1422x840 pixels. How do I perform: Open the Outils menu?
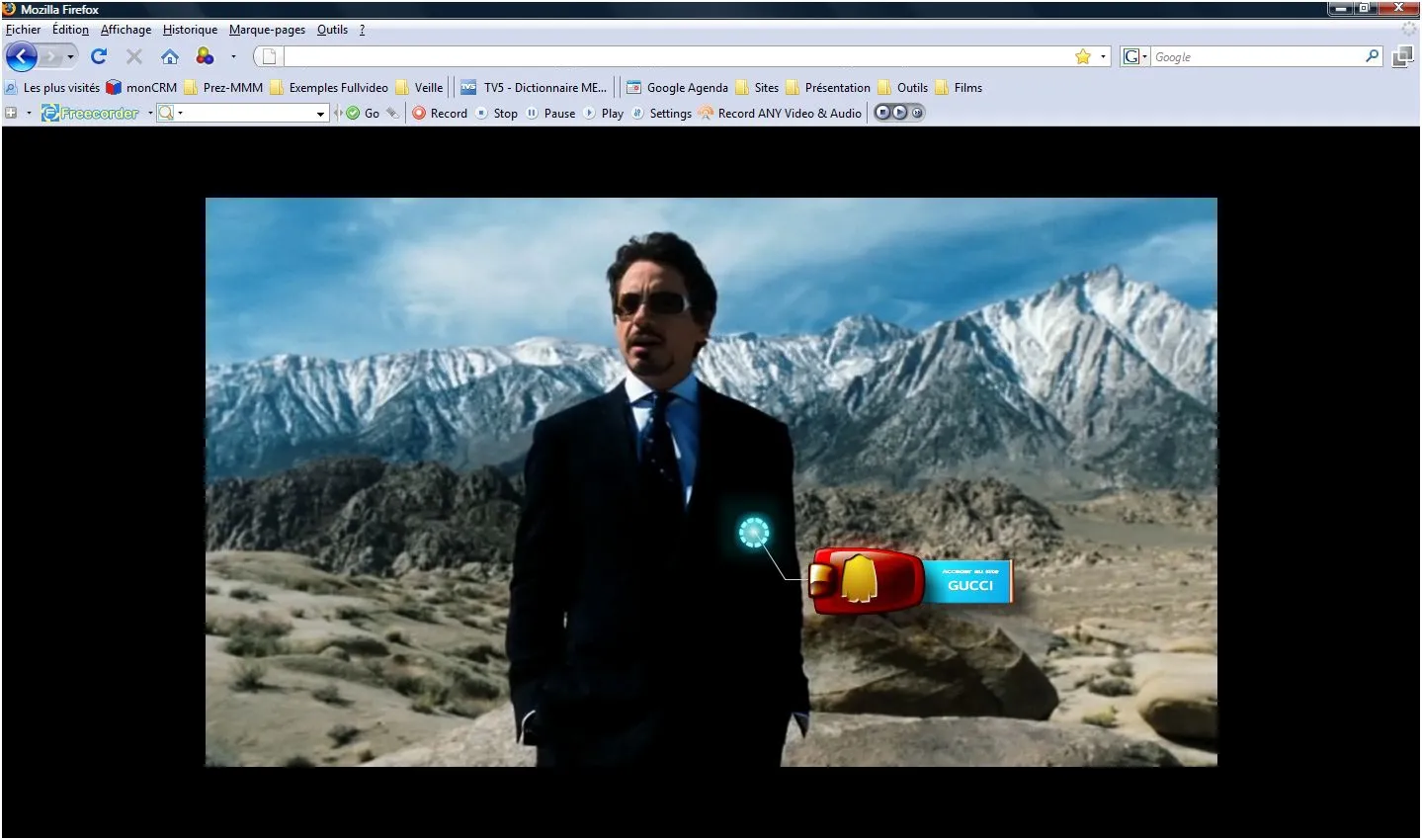click(x=333, y=30)
